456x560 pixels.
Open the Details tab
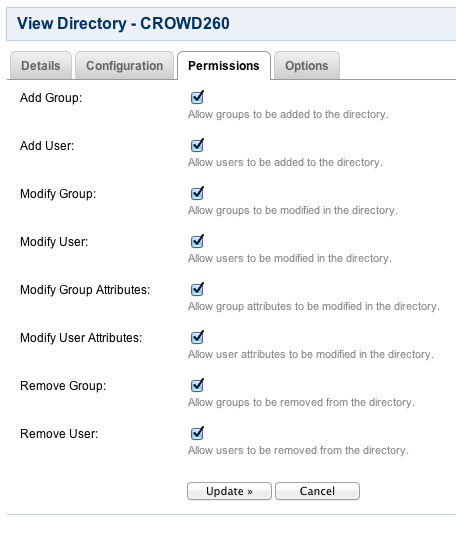(41, 66)
